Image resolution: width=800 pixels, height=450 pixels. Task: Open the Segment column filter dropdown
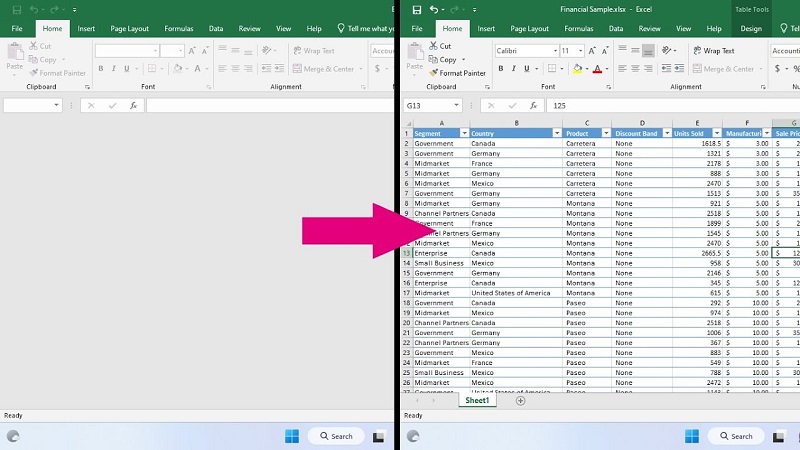pyautogui.click(x=464, y=133)
